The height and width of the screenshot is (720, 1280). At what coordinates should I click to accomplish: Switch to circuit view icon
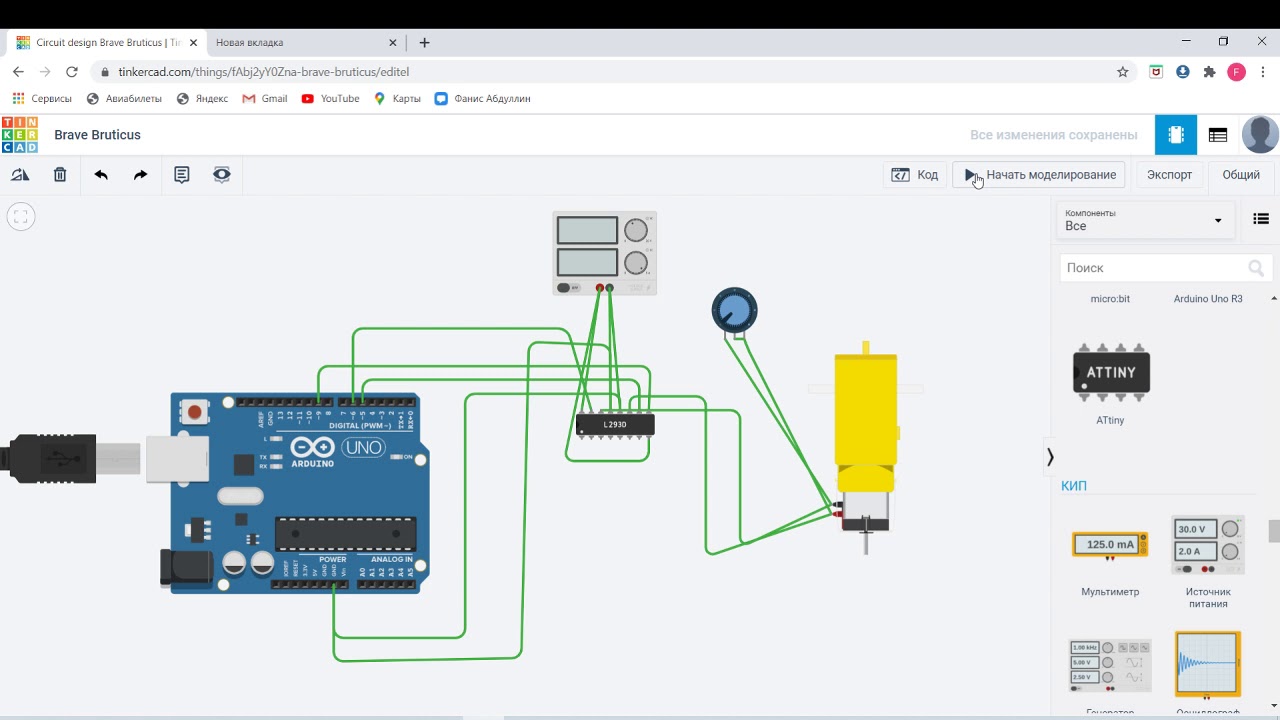[1176, 135]
